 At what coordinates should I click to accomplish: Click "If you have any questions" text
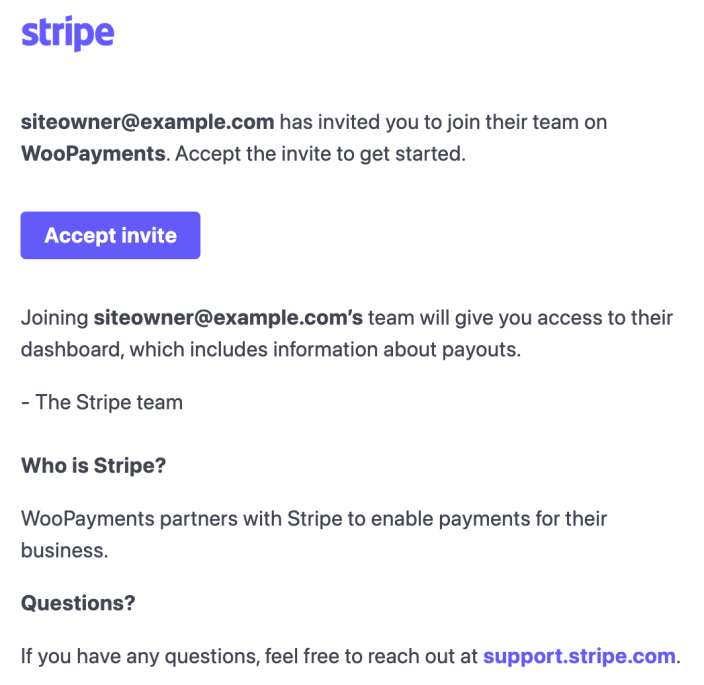[140, 656]
